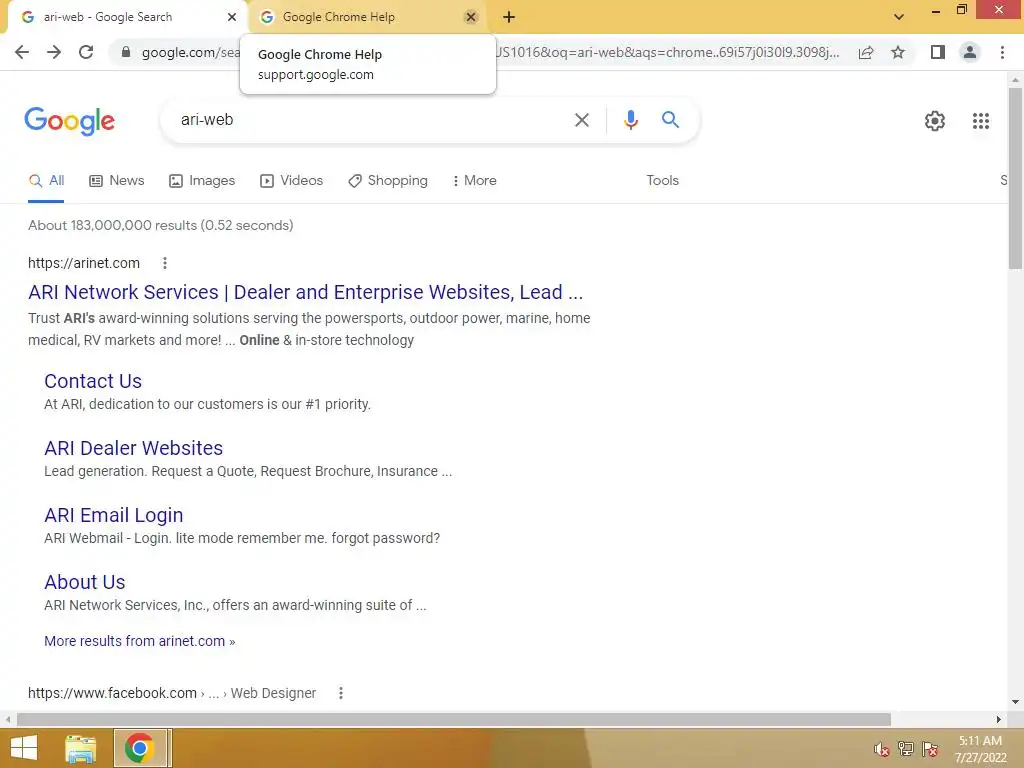Viewport: 1024px width, 768px height.
Task: Open the Action Center flag icon
Action: click(930, 749)
